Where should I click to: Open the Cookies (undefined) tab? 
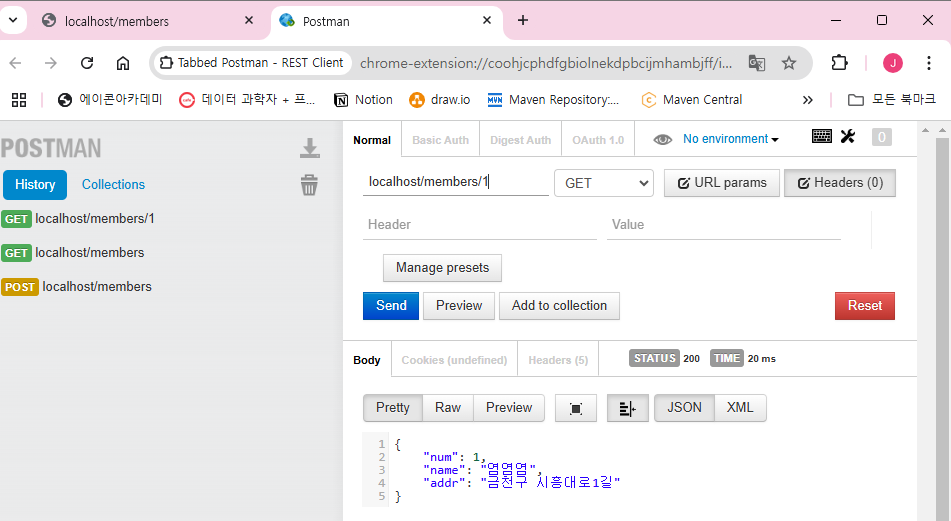[454, 360]
